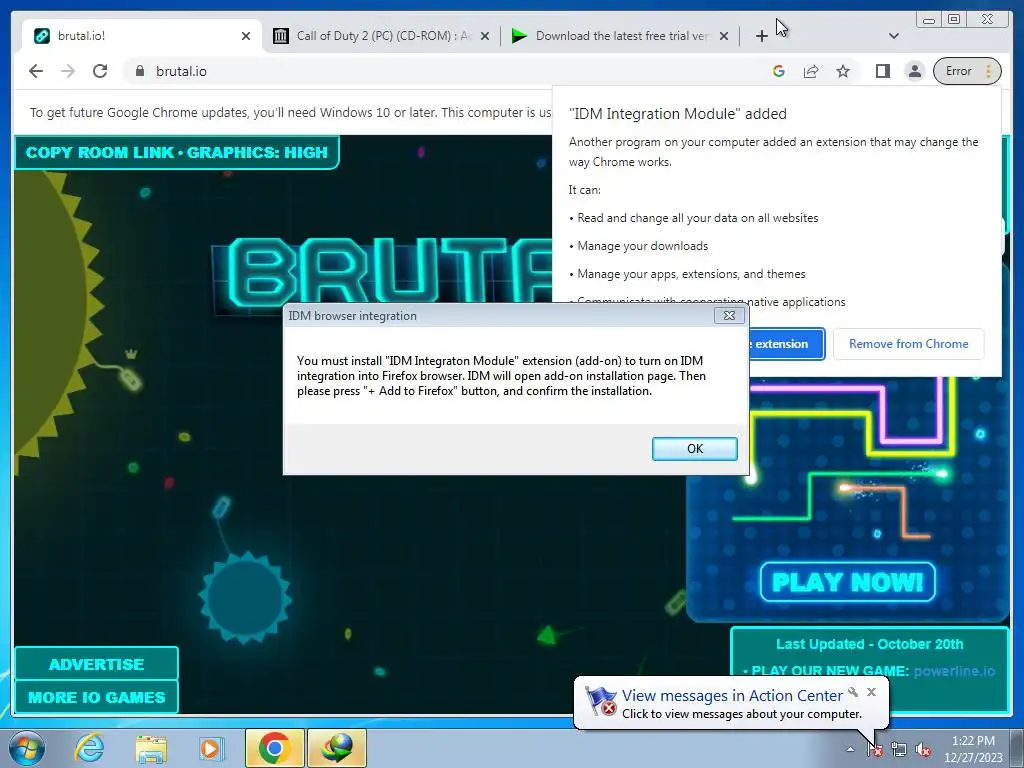This screenshot has height=768, width=1024.
Task: Switch to Call of Duty 2 tab
Action: 382,36
